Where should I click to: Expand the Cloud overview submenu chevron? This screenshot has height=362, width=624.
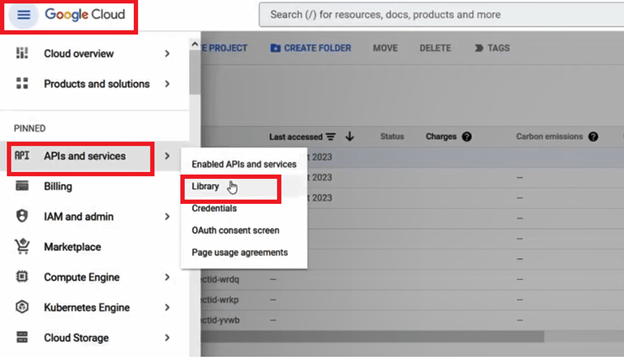coord(167,53)
